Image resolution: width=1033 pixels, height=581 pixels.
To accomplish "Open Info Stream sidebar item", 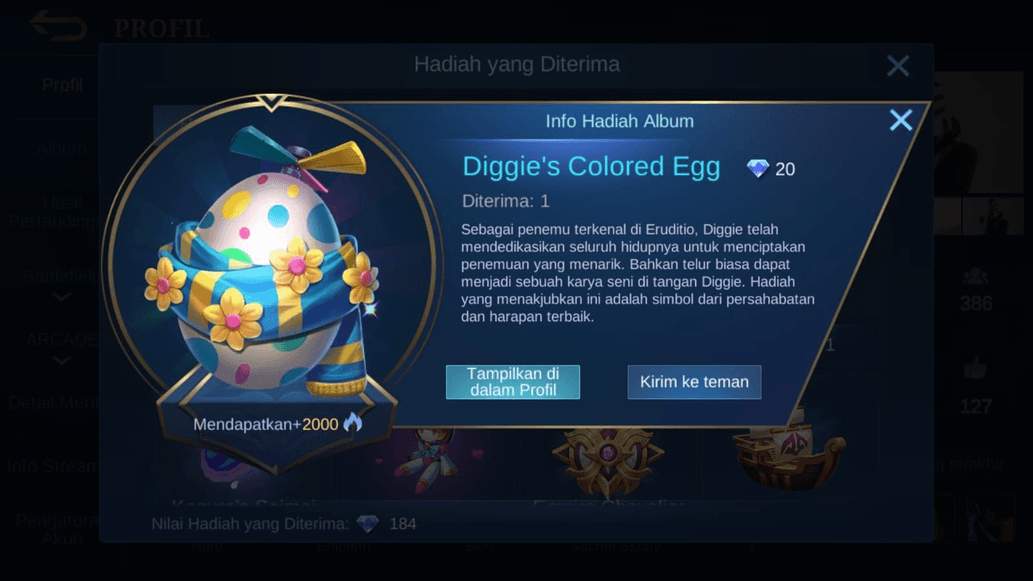I will [x=53, y=466].
